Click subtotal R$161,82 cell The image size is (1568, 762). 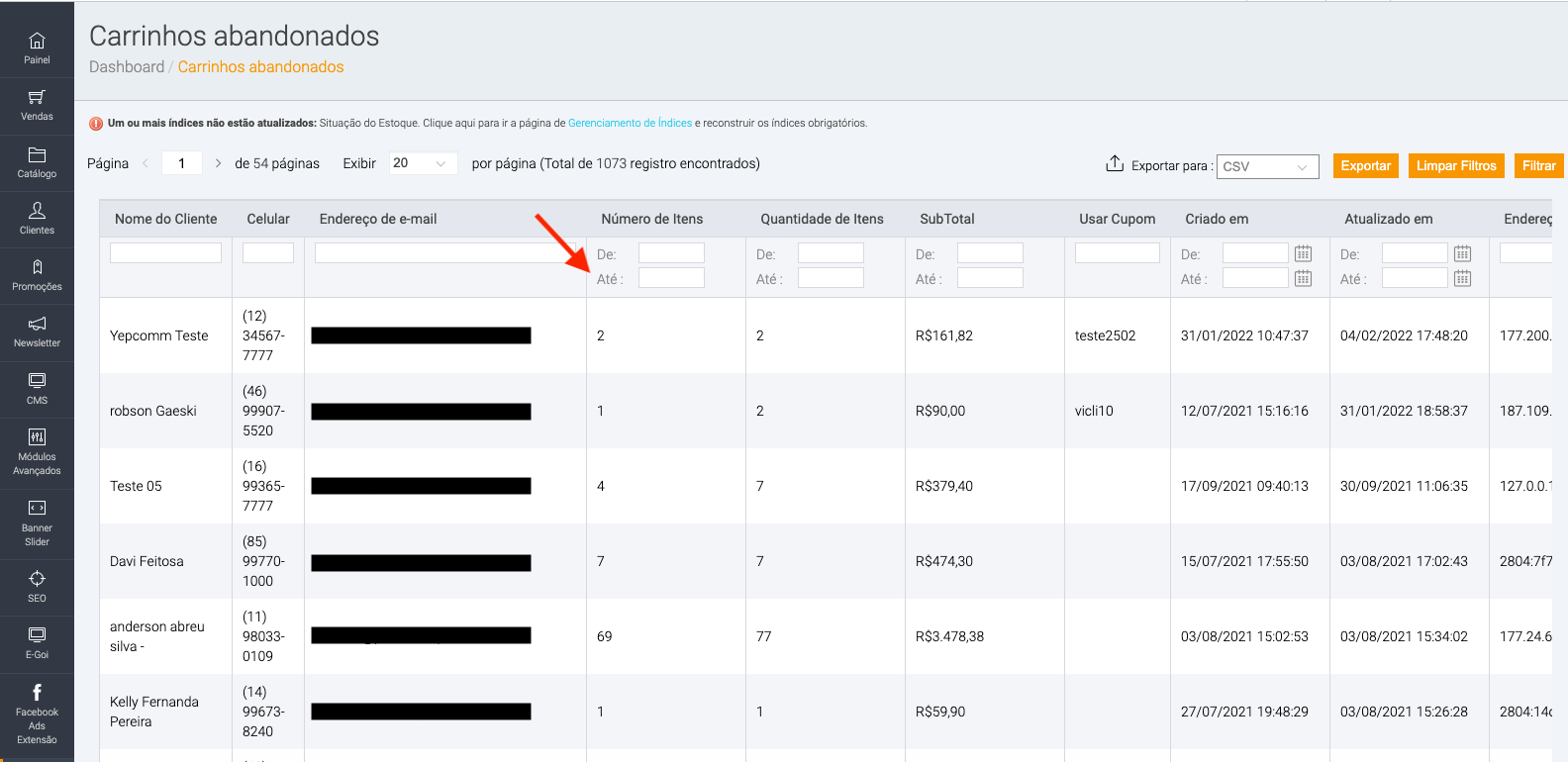(x=944, y=335)
